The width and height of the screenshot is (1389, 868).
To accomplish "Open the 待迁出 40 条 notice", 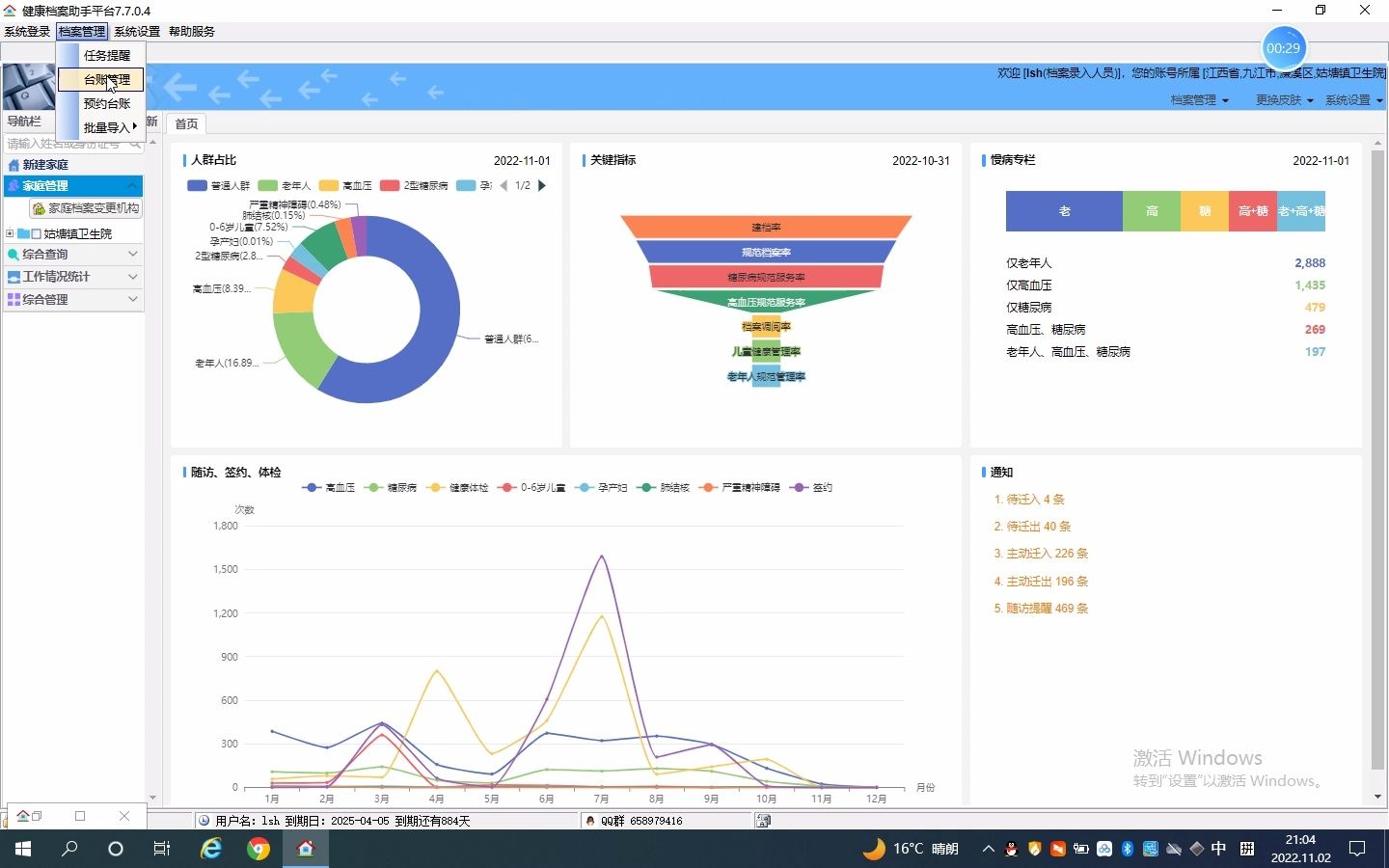I will [x=1032, y=527].
